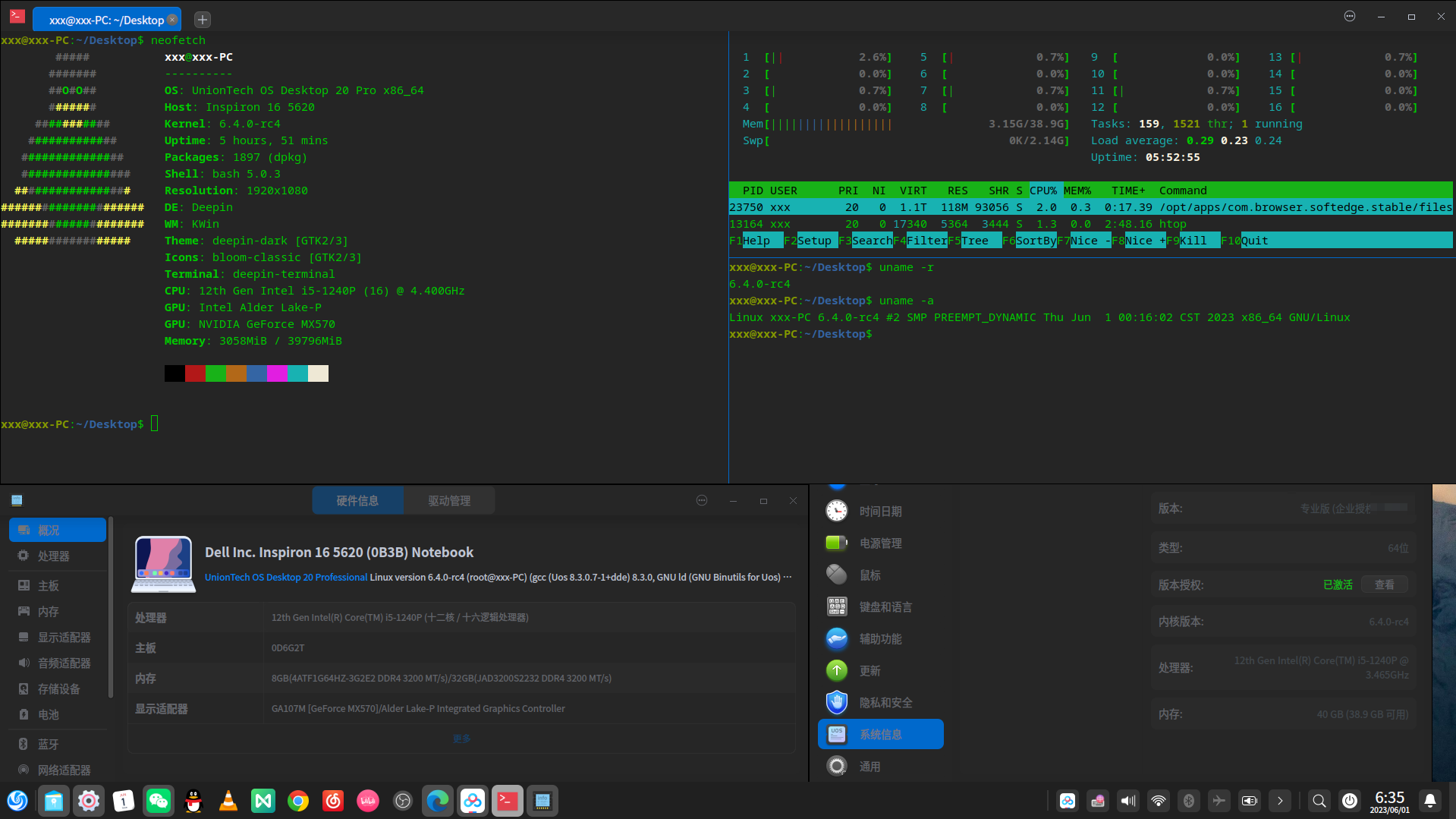
Task: Expand the tray with arrow chevron
Action: pyautogui.click(x=1280, y=801)
